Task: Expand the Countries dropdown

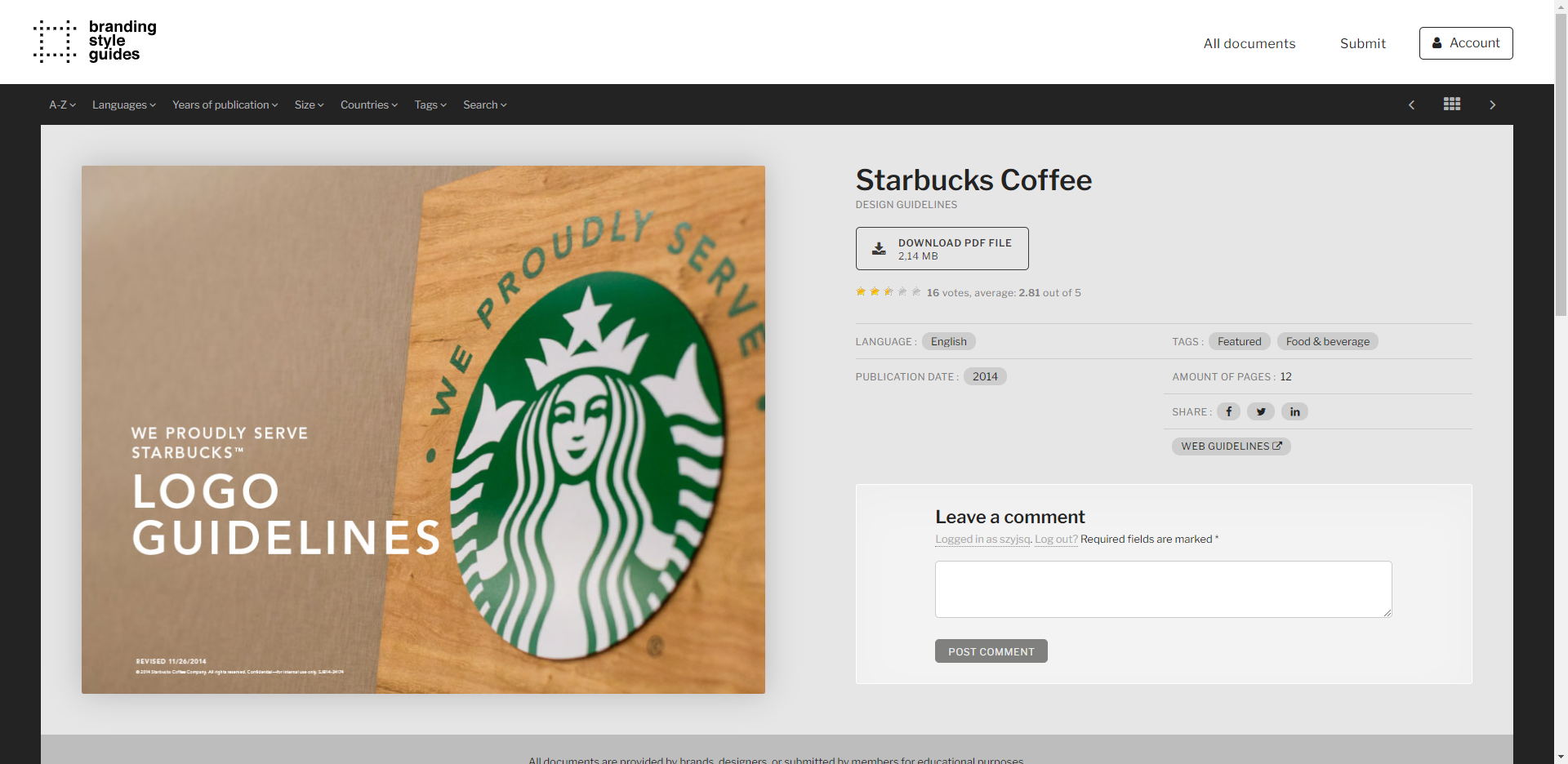Action: coord(368,104)
